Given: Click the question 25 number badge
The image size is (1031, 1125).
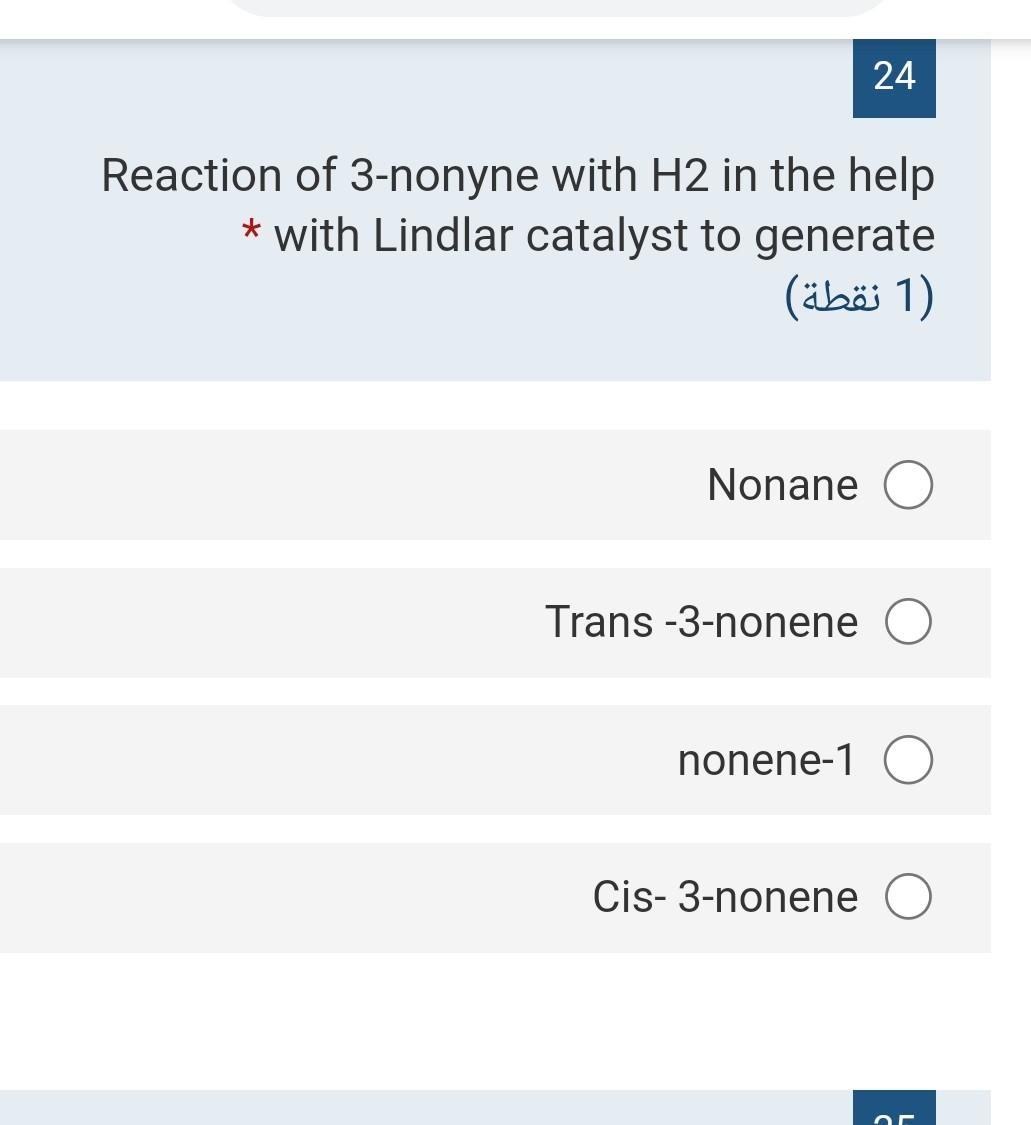Looking at the screenshot, I should pos(893,1110).
